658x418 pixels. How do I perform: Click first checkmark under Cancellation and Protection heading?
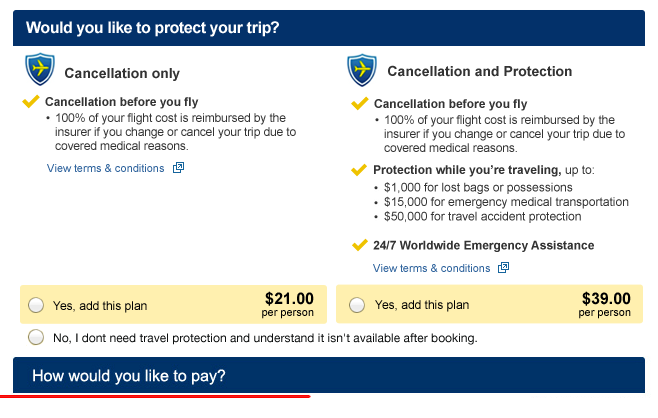359,104
